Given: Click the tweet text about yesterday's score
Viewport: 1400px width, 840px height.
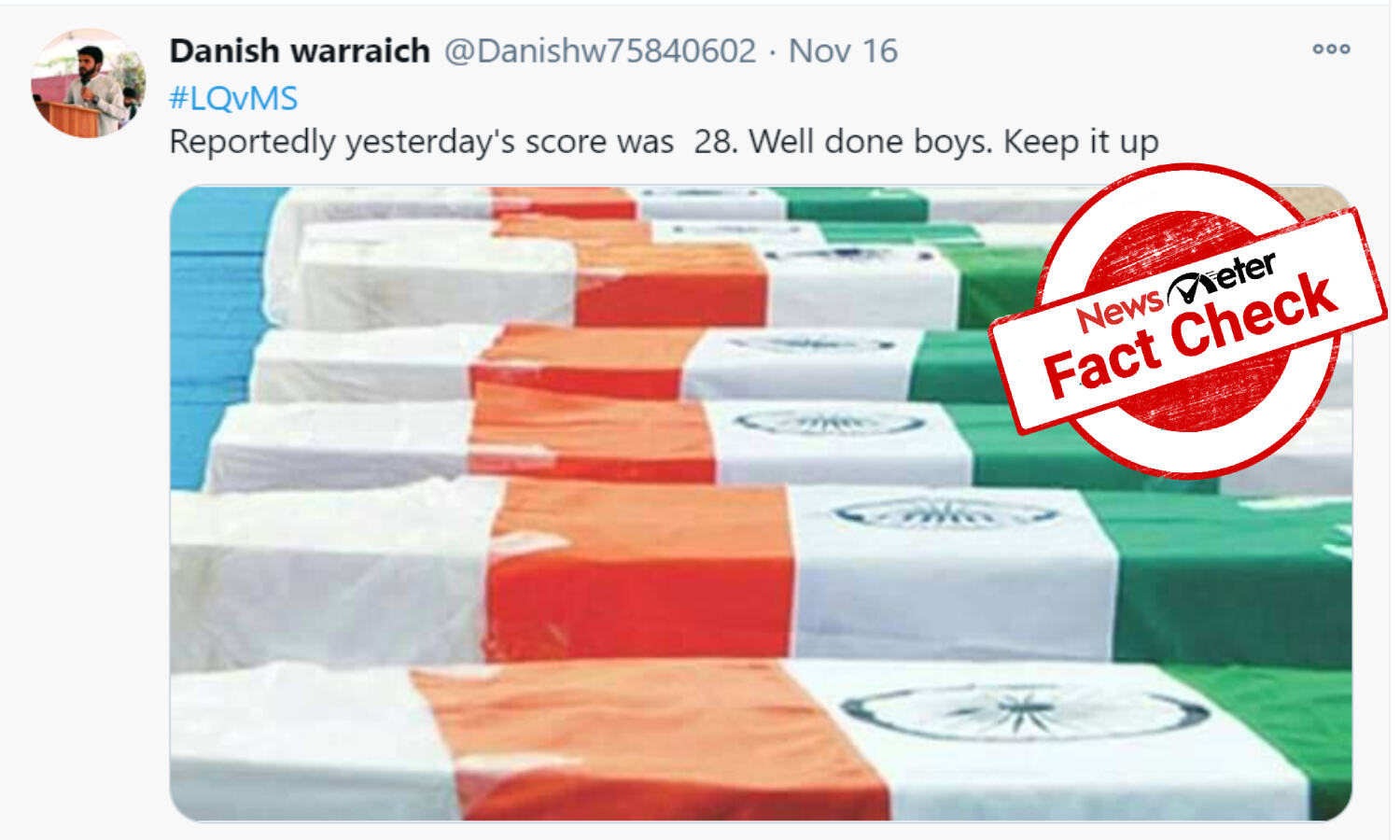Looking at the screenshot, I should [664, 142].
